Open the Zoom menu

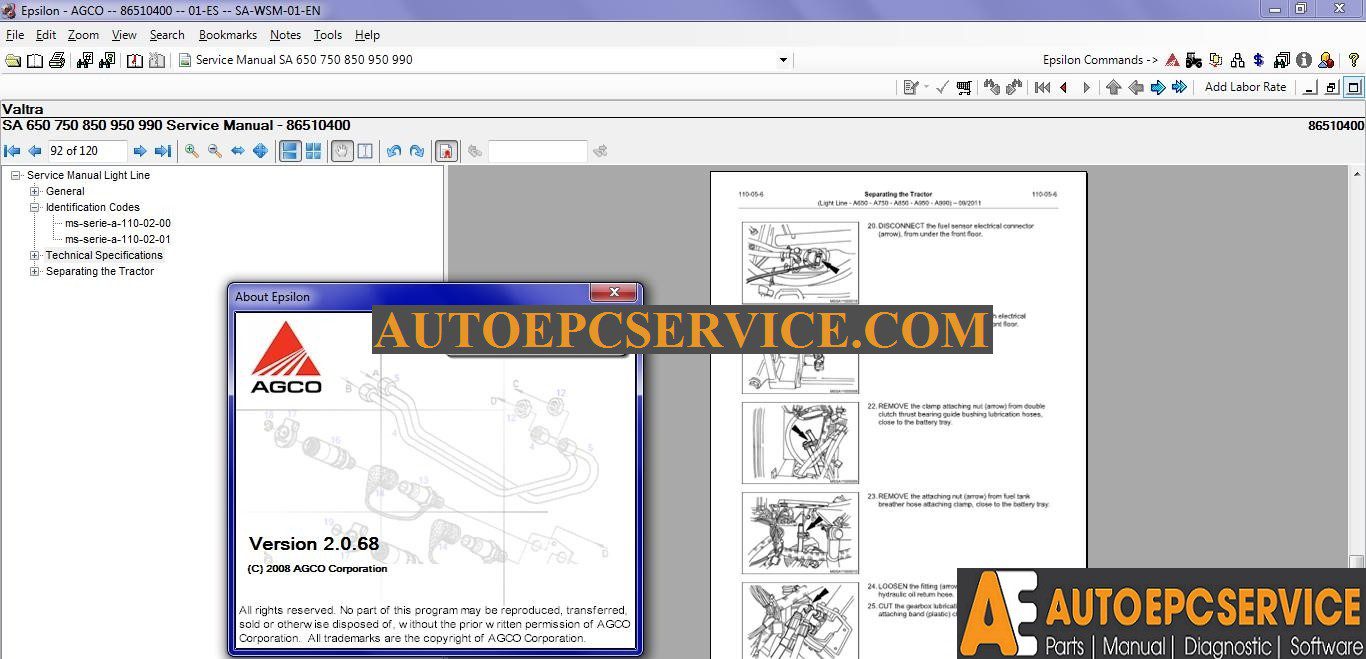tap(83, 35)
